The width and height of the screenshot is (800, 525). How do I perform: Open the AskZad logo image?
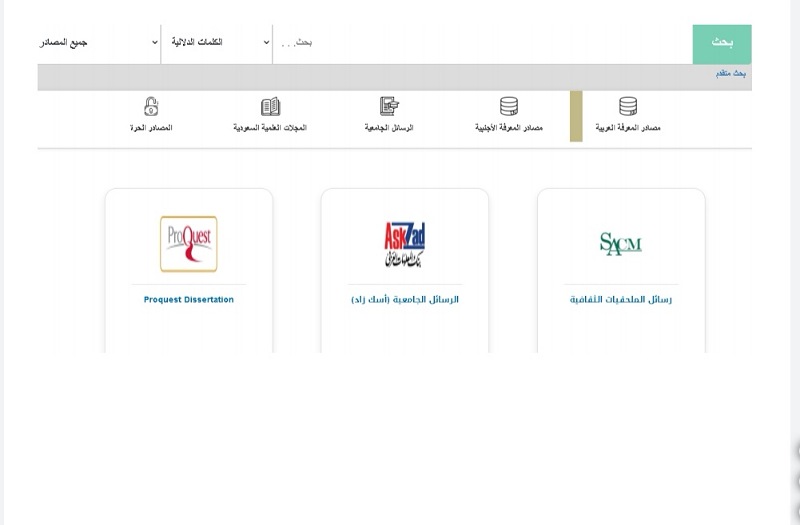click(405, 244)
